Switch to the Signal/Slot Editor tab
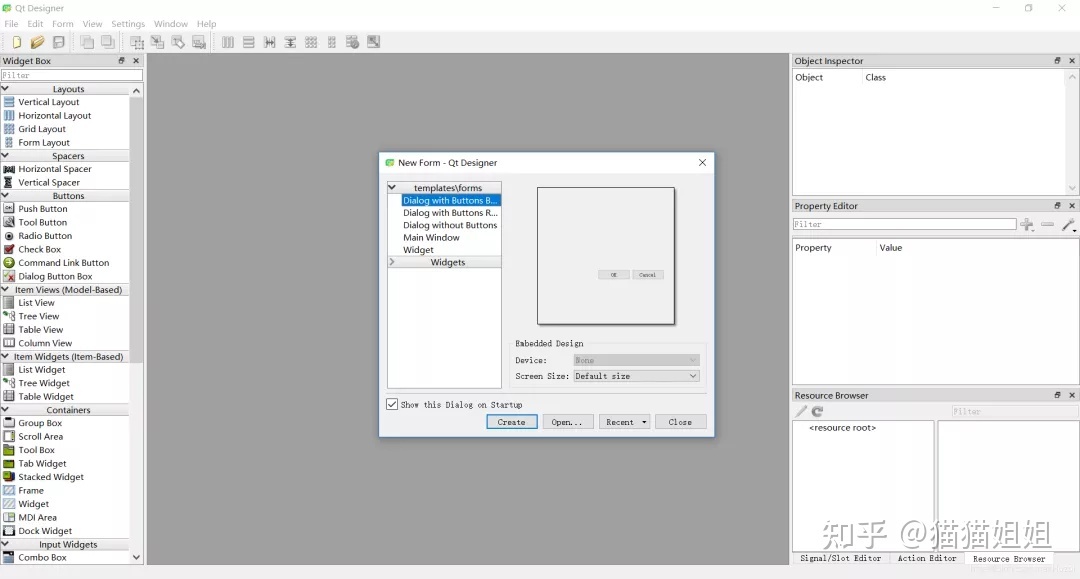This screenshot has height=579, width=1080. coord(840,558)
